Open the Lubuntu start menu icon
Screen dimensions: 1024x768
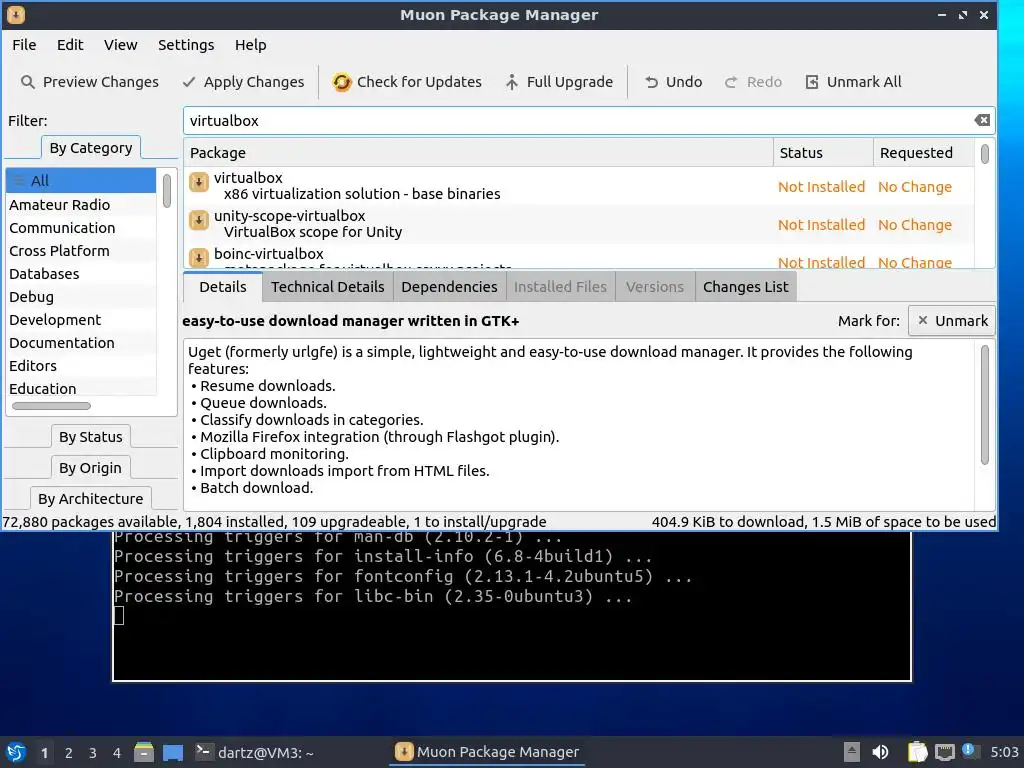point(16,752)
